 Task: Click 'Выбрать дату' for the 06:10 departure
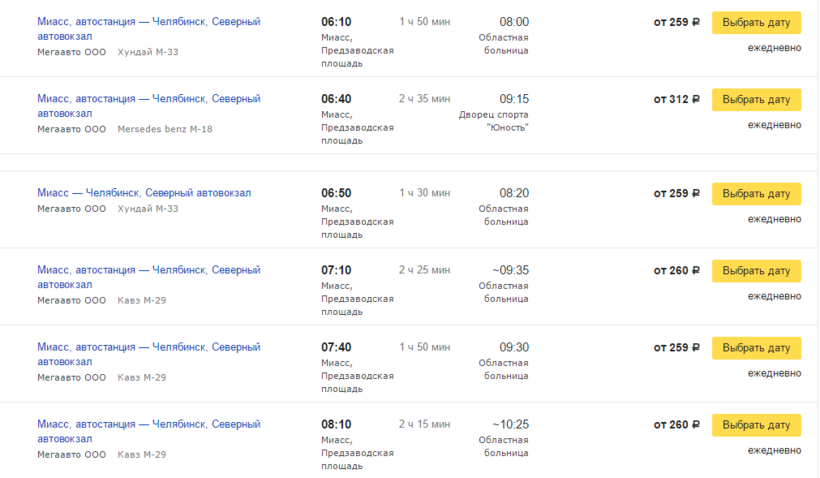pos(756,22)
